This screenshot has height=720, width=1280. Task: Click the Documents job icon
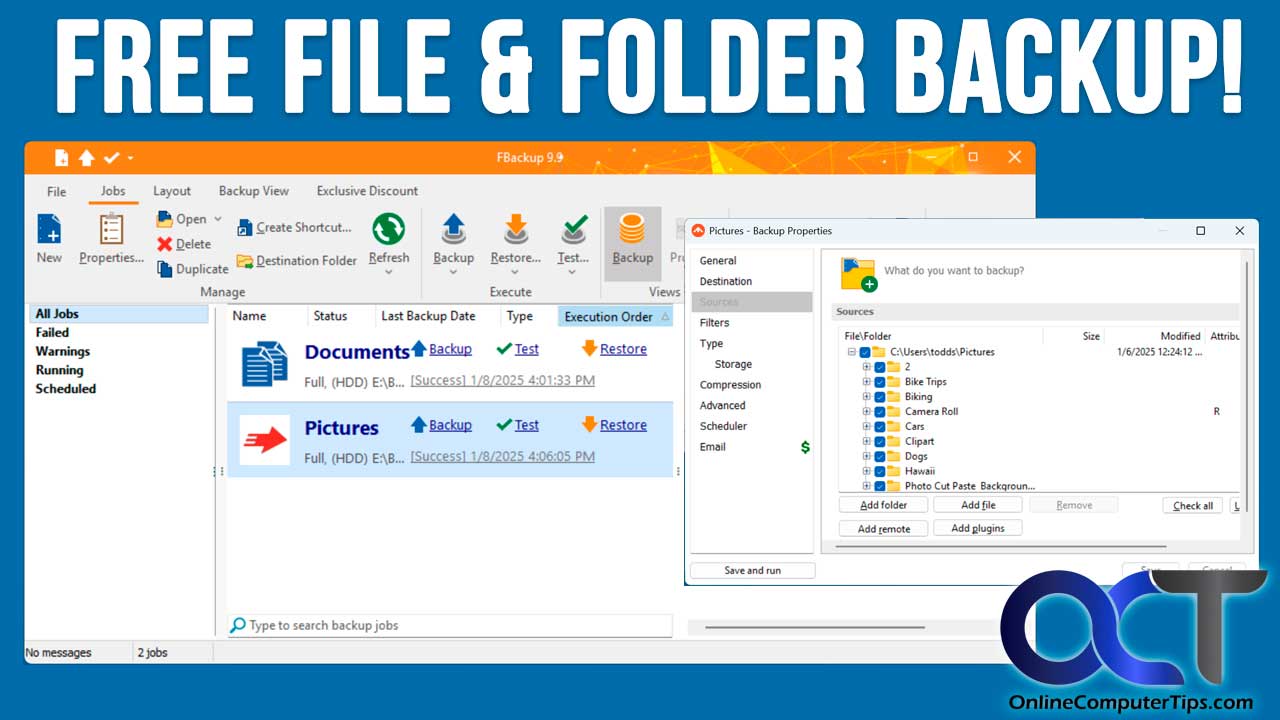click(x=265, y=364)
